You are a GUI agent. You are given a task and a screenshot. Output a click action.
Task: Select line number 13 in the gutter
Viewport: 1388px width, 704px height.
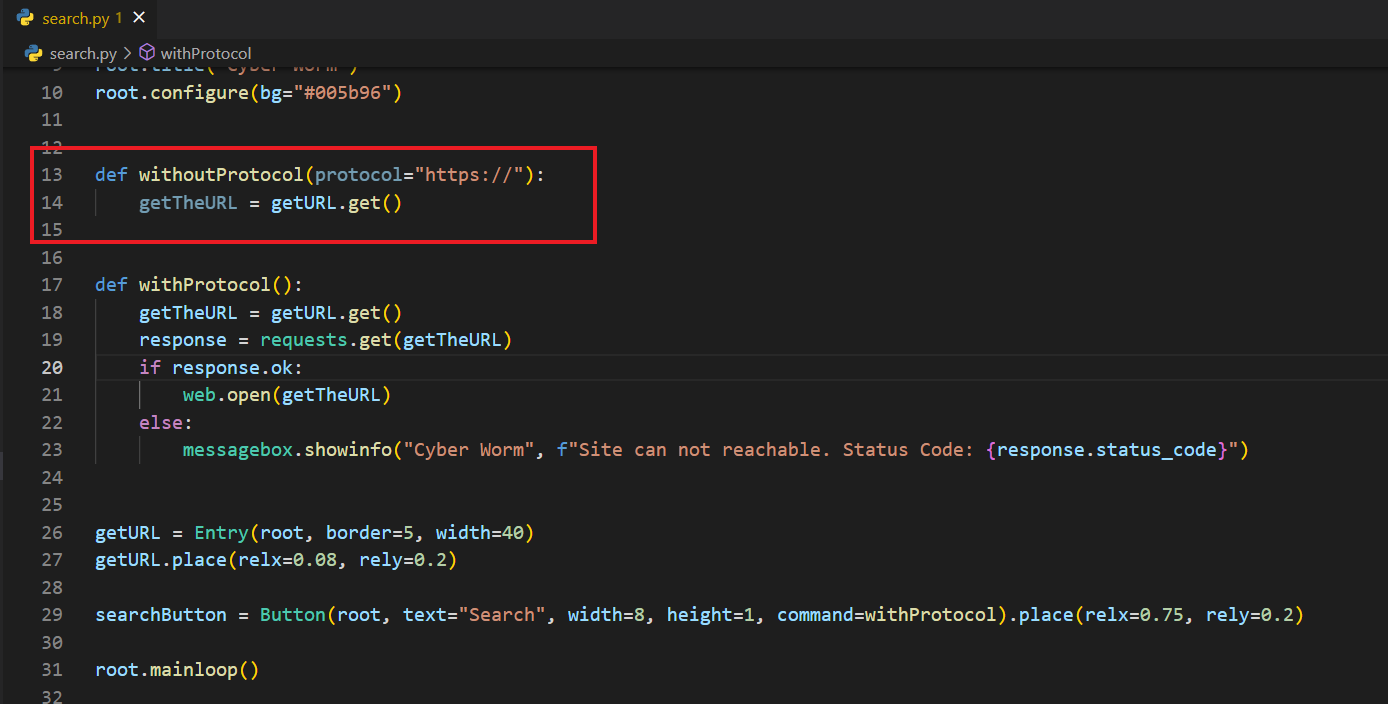pyautogui.click(x=51, y=175)
